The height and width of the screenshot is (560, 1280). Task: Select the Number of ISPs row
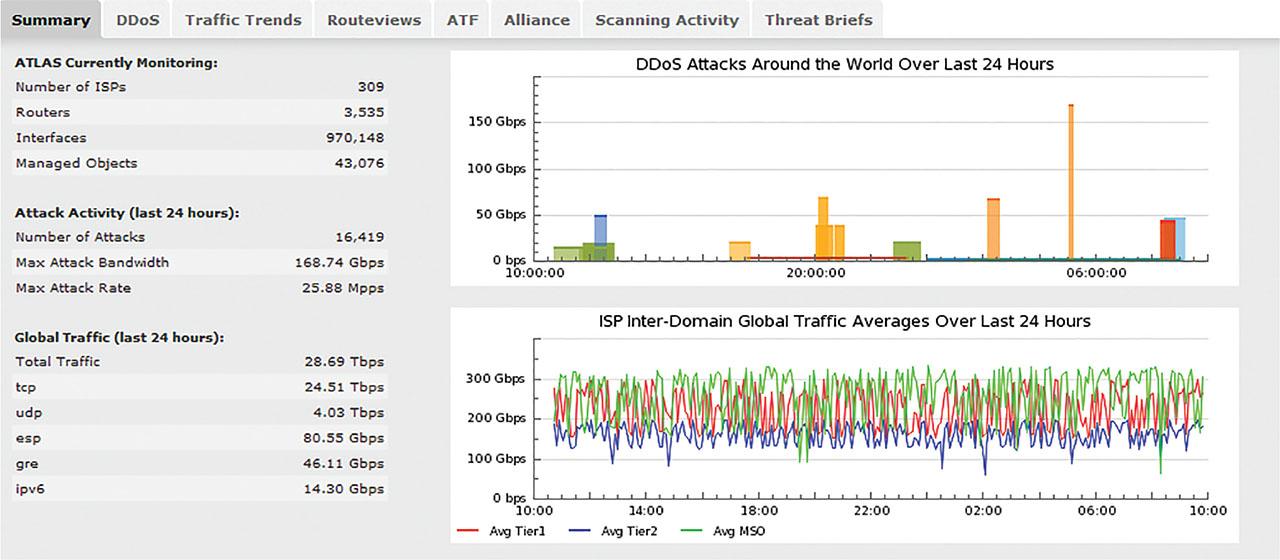point(200,87)
